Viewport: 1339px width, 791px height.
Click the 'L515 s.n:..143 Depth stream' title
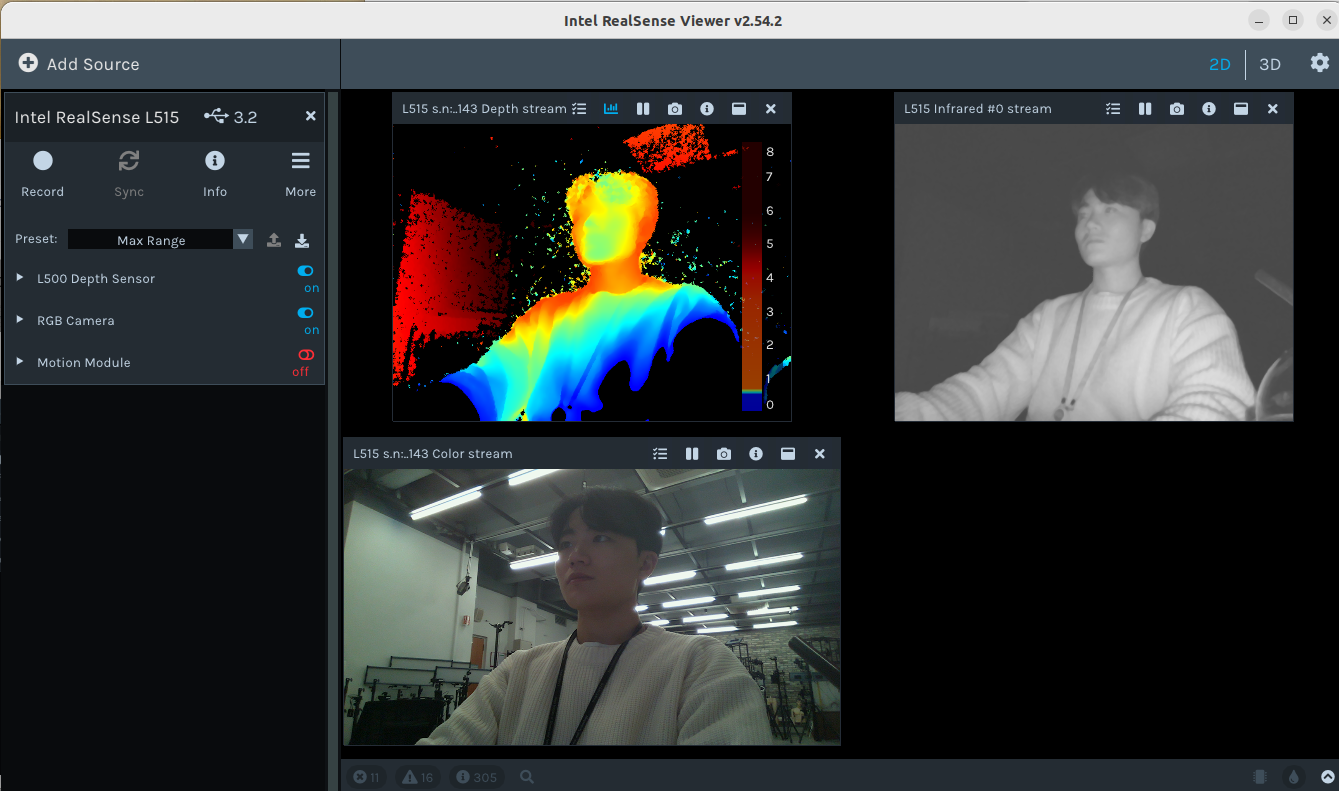click(x=484, y=108)
